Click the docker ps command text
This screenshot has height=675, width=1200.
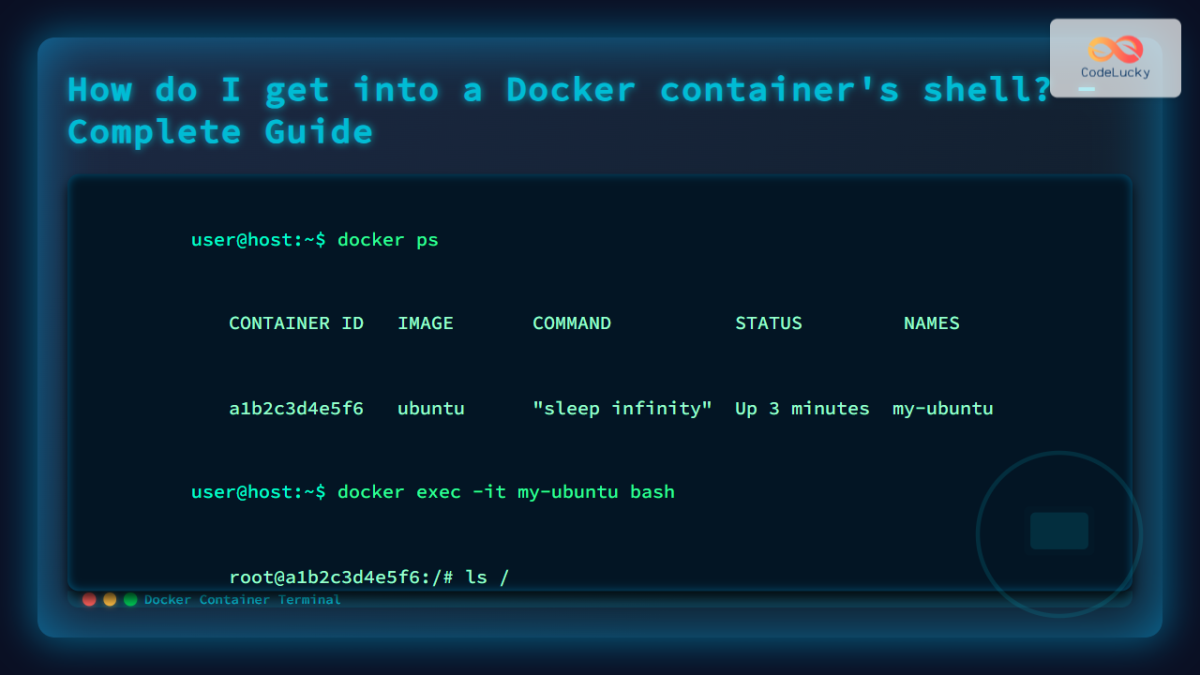(390, 240)
